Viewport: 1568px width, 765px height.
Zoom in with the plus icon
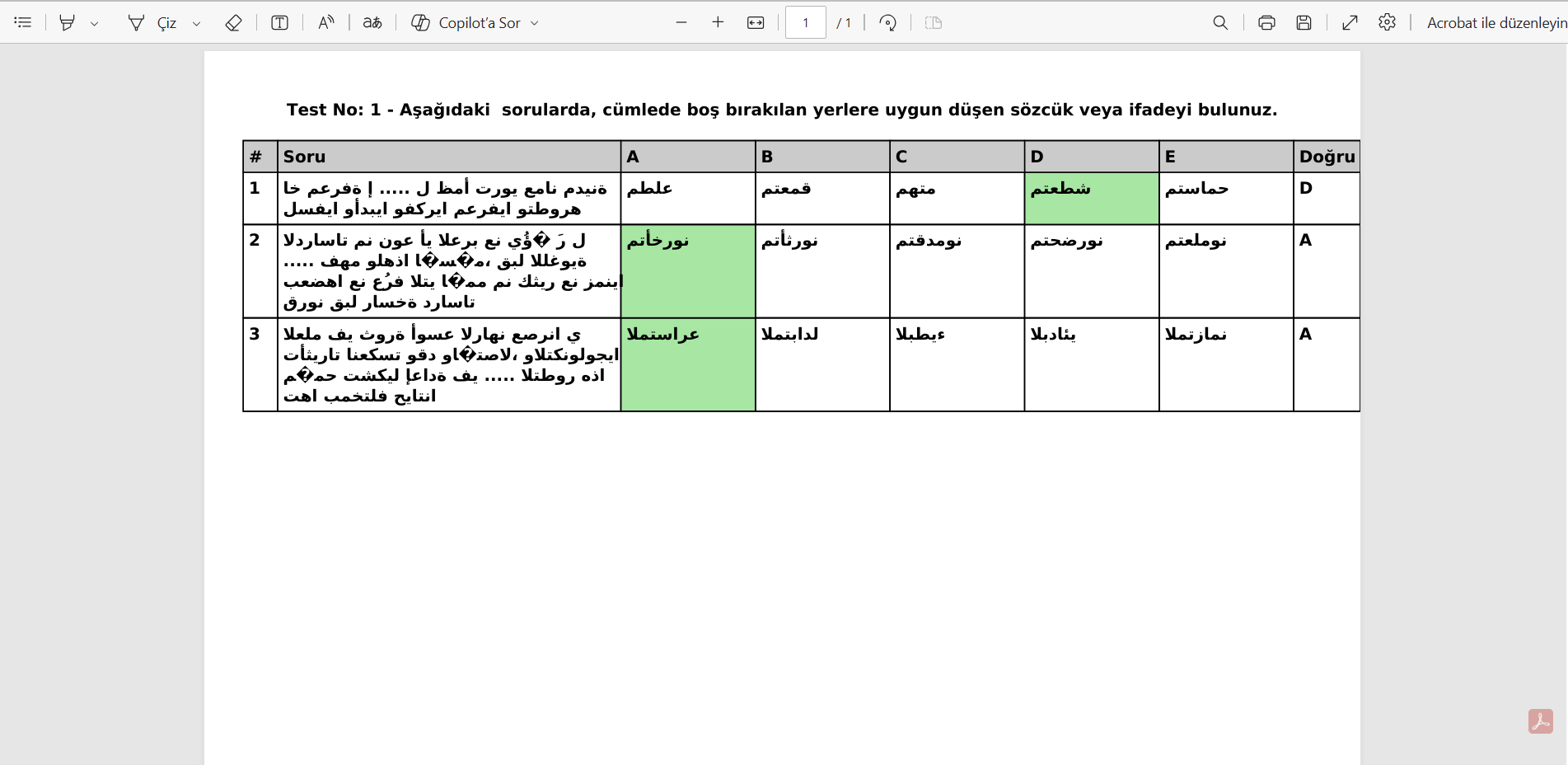pyautogui.click(x=718, y=22)
